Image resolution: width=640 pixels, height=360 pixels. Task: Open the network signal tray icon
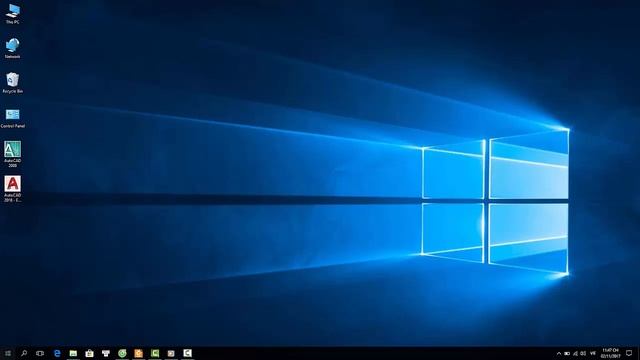tap(575, 353)
